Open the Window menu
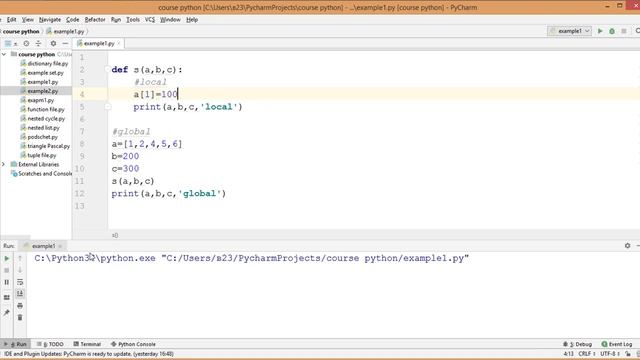 click(x=170, y=20)
